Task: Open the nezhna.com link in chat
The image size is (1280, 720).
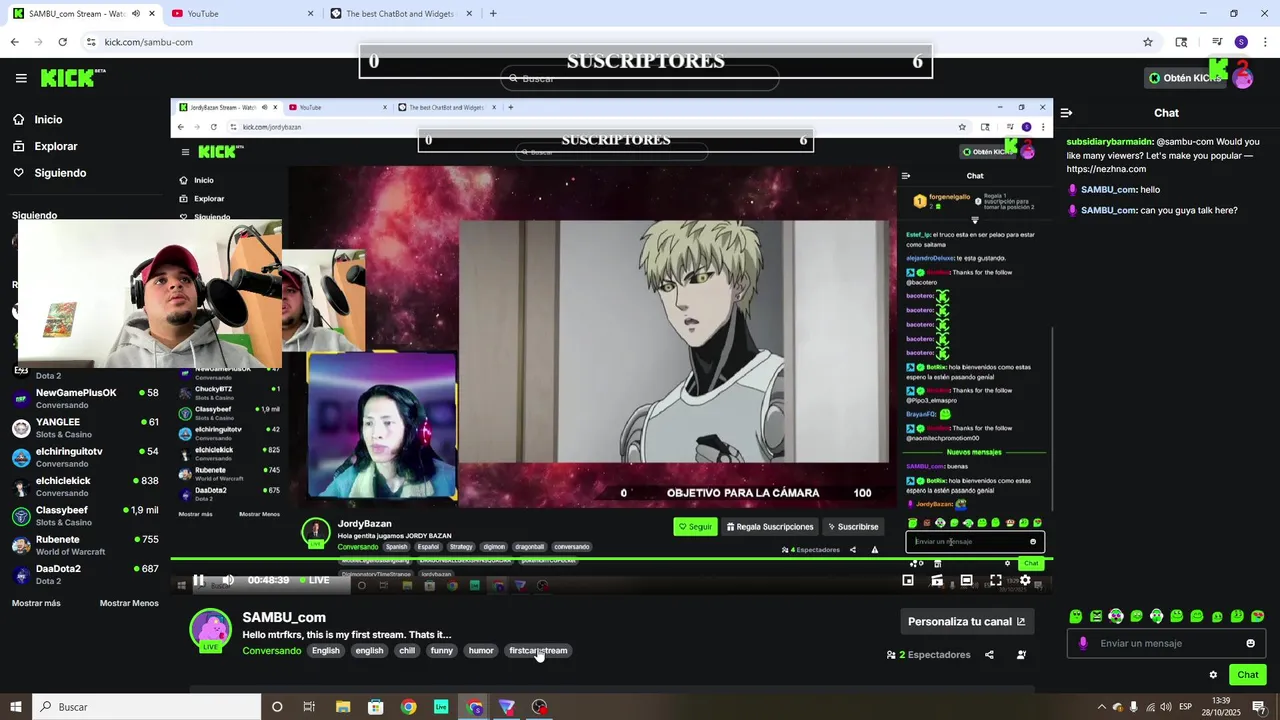Action: (x=1106, y=169)
